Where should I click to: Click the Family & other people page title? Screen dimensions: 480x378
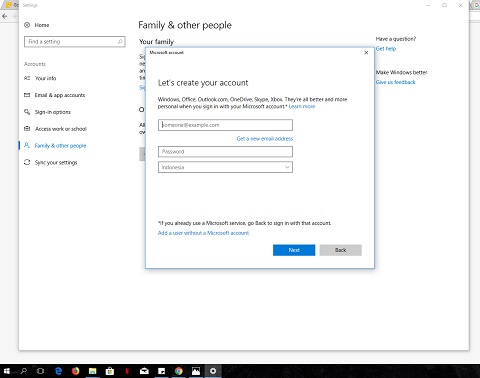[185, 25]
